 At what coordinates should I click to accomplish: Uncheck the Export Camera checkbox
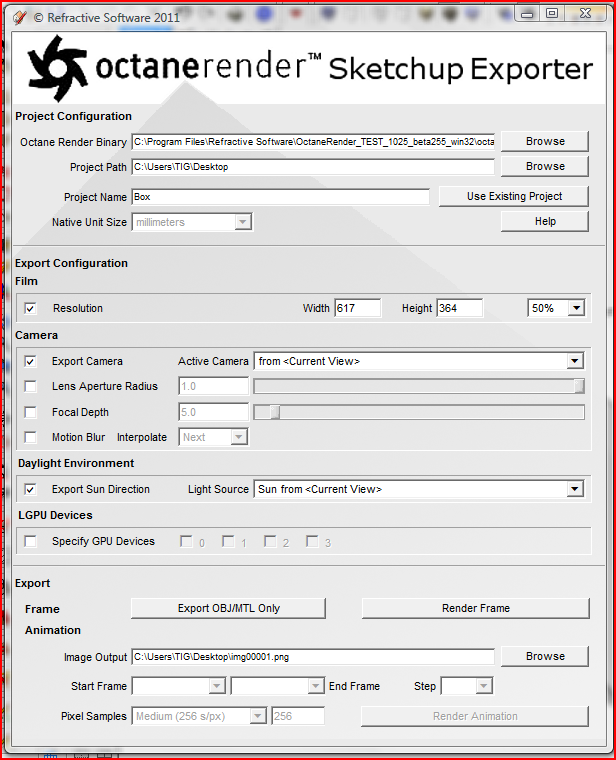point(30,362)
